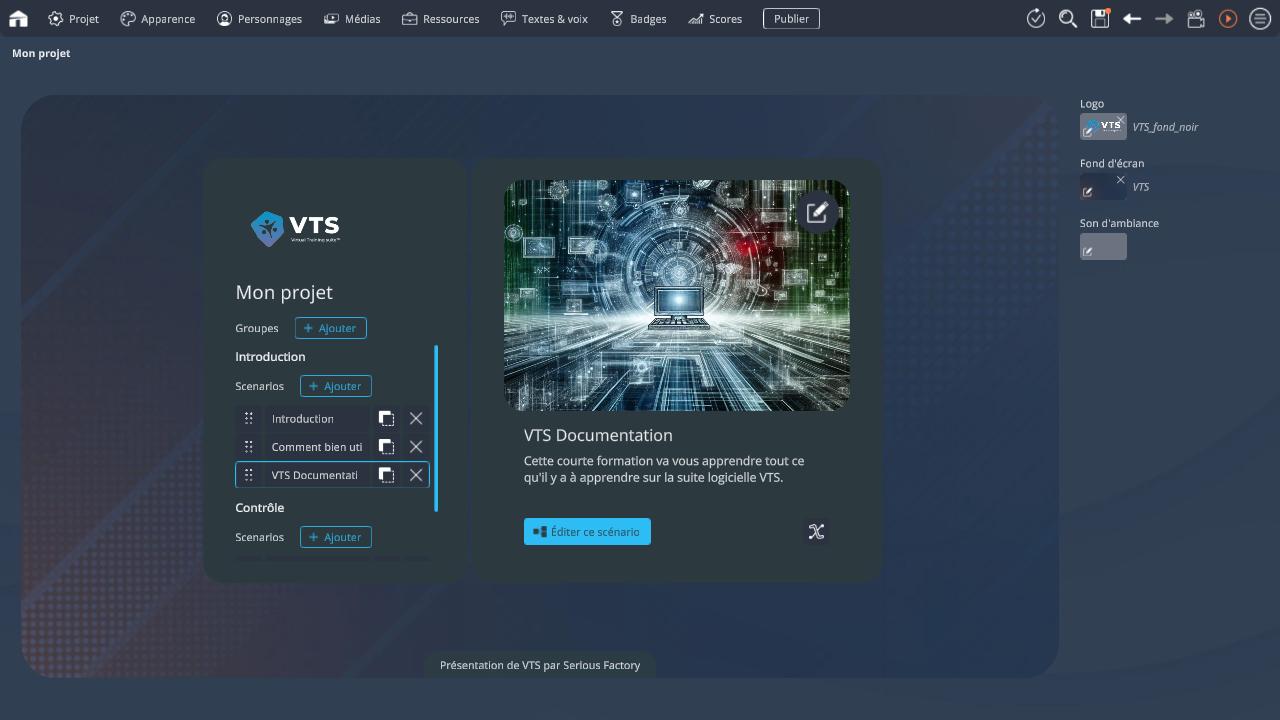Screen dimensions: 1280x720
Task: Grab drag handle of Introduction scenario
Action: pyautogui.click(x=249, y=419)
